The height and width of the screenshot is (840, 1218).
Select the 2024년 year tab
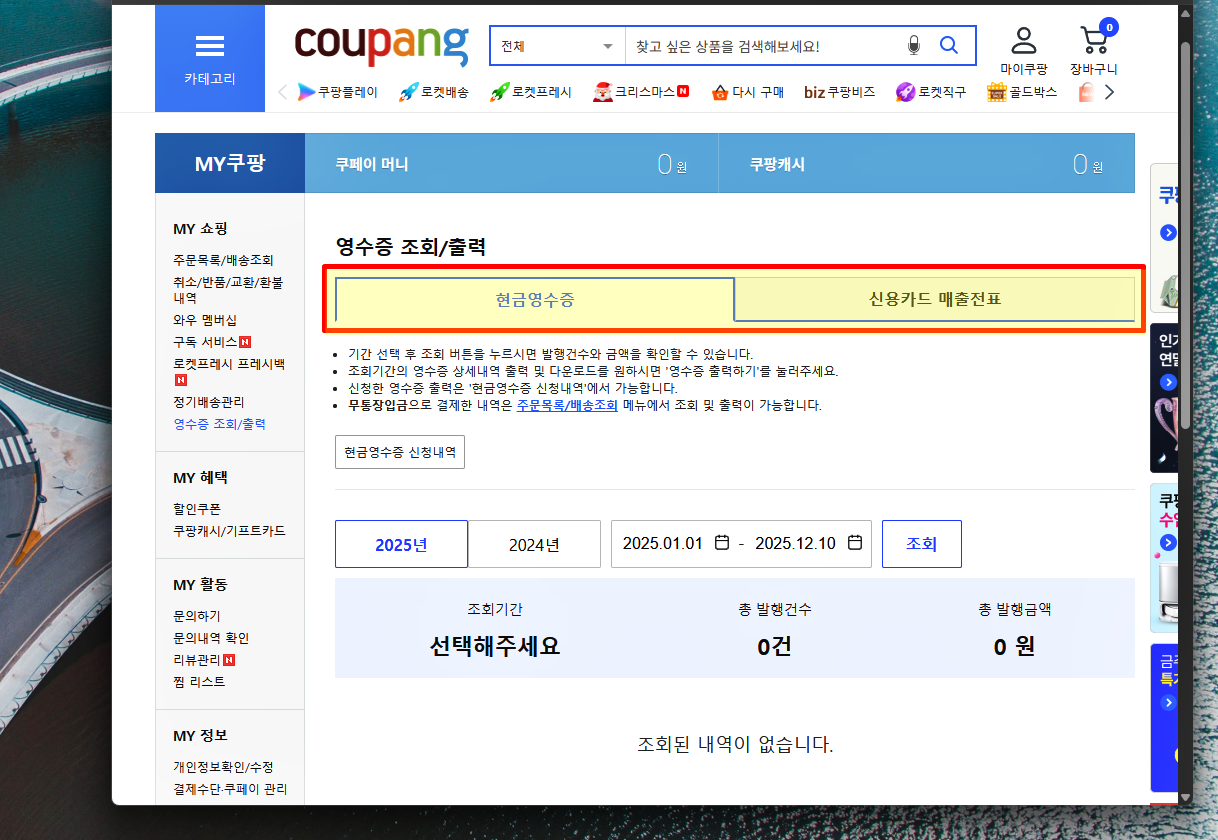click(534, 544)
